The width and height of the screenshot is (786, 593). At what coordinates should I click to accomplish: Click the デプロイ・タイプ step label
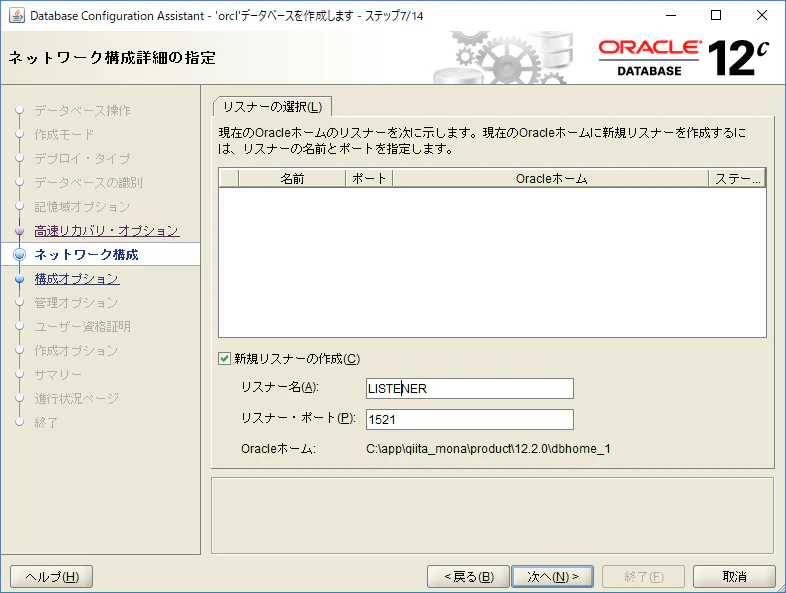coord(82,158)
